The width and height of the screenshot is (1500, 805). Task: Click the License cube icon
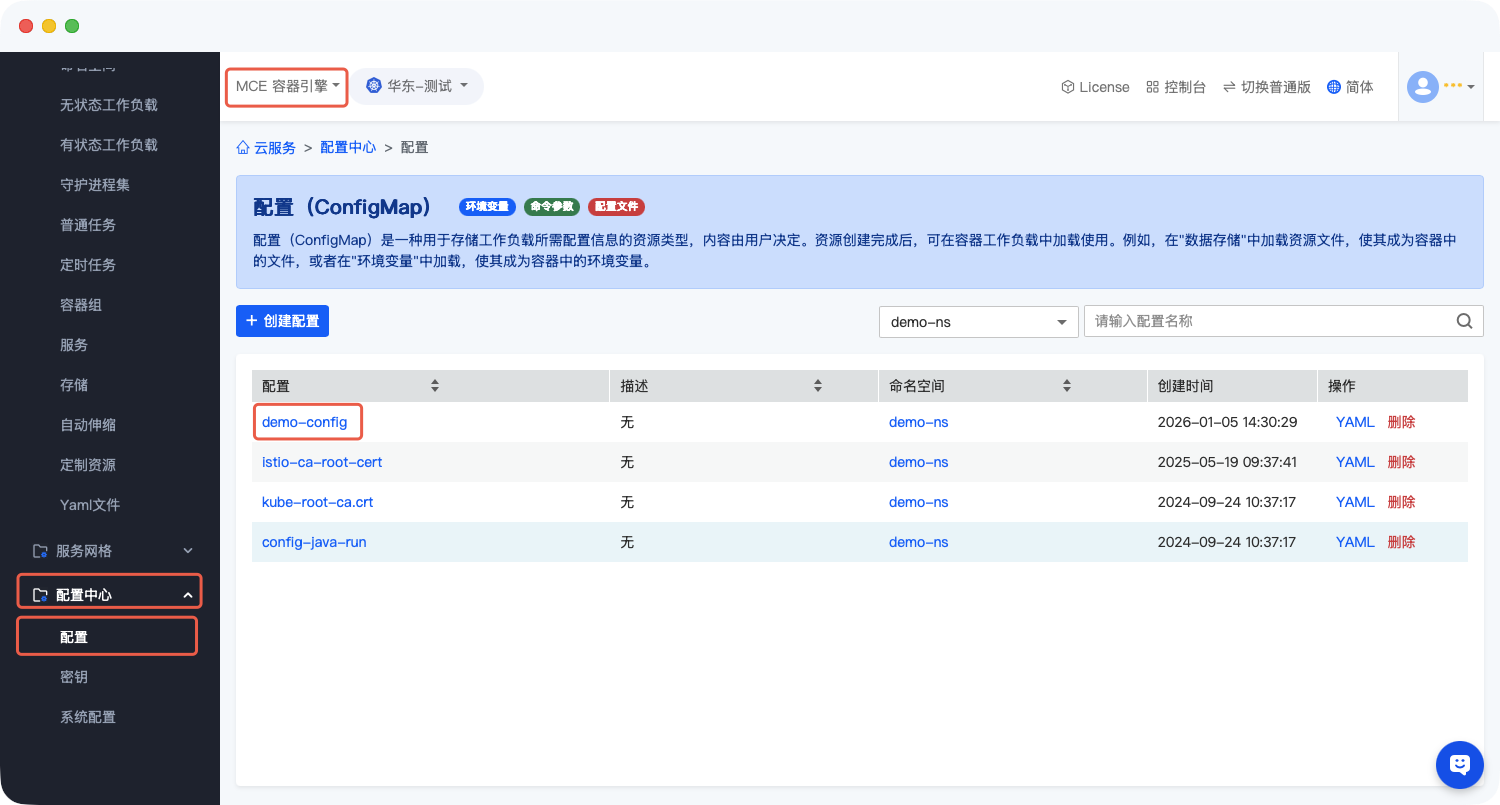tap(1067, 87)
